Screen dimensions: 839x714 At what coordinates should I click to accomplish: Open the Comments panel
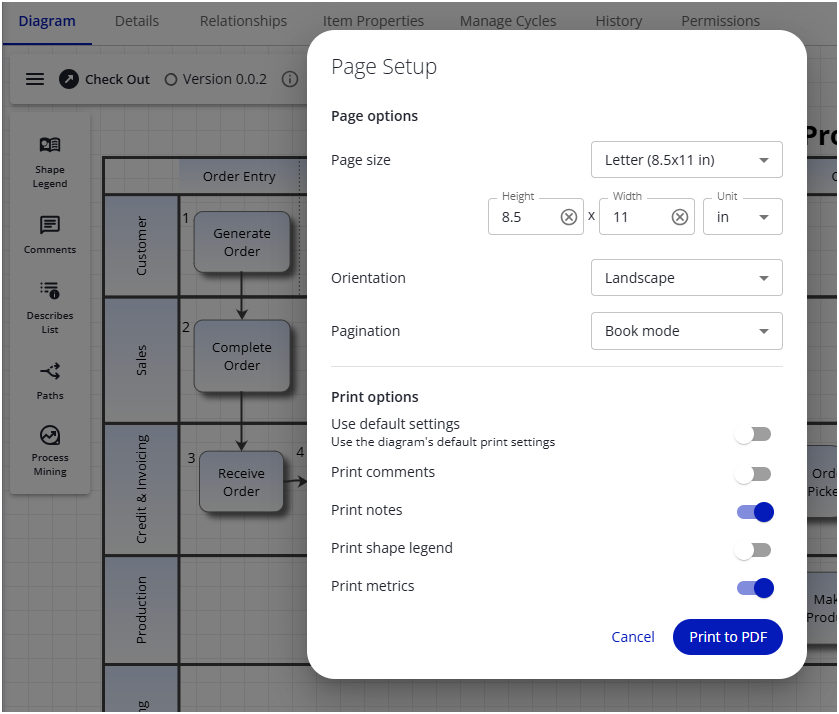click(50, 235)
